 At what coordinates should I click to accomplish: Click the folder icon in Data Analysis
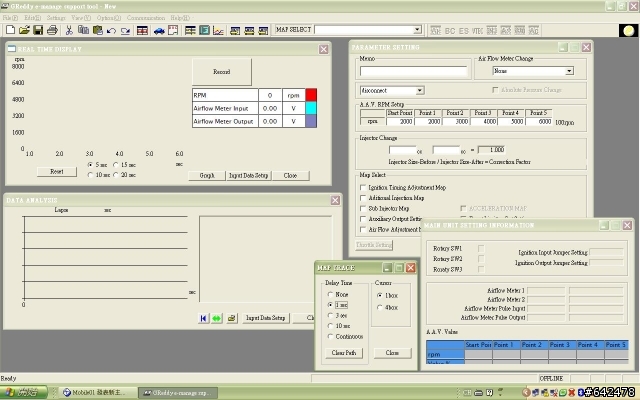tap(232, 318)
